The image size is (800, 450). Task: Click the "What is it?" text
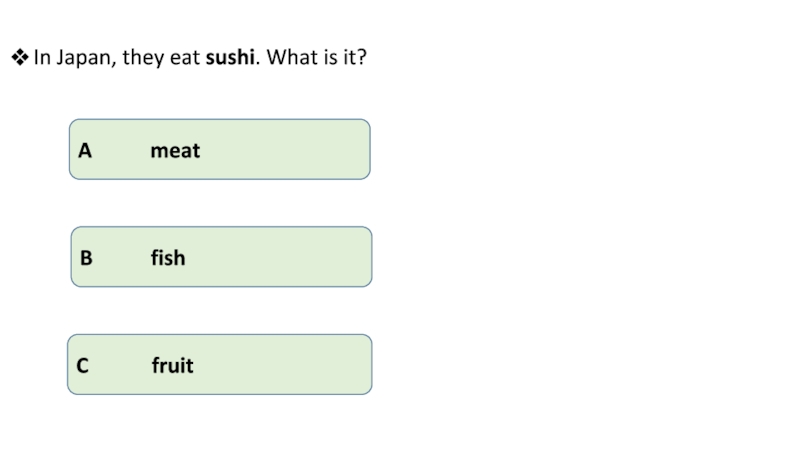(x=316, y=58)
